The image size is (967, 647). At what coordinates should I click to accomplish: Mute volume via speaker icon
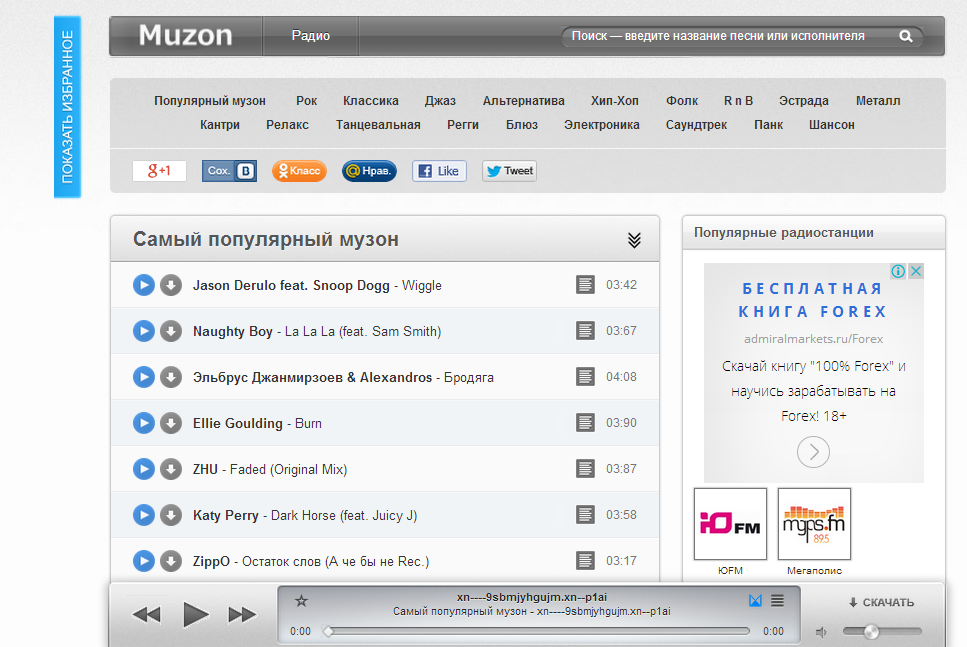821,632
